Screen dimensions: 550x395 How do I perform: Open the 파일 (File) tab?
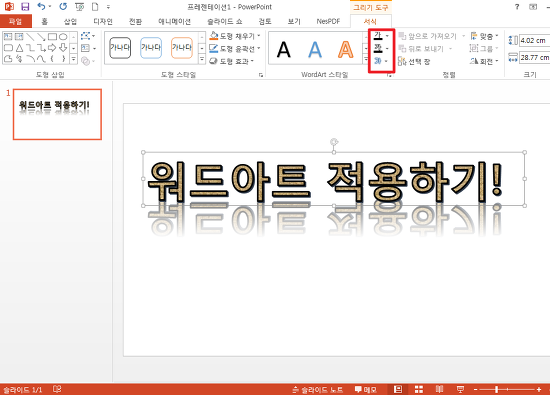pyautogui.click(x=15, y=21)
